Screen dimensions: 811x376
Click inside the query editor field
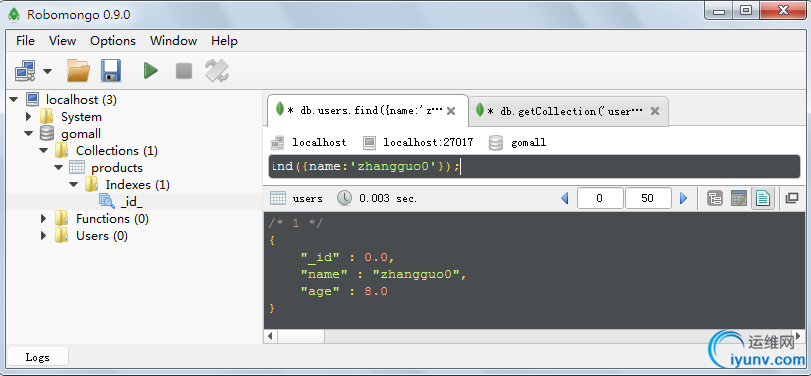(534, 166)
